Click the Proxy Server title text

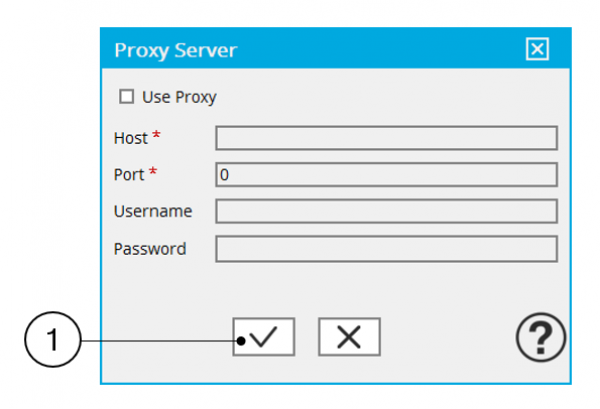[x=175, y=50]
